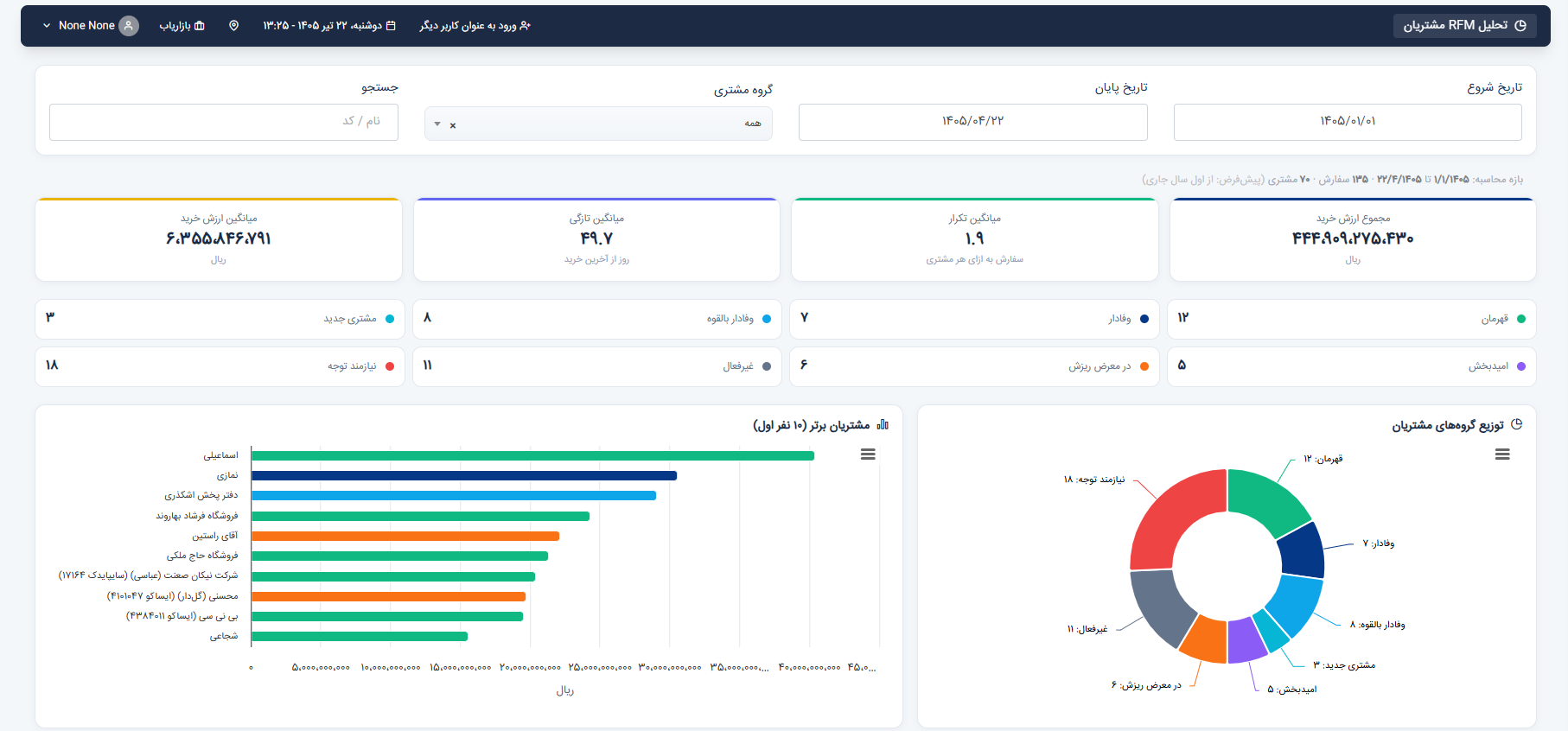The width and height of the screenshot is (1568, 731).
Task: Click the میانگین تازگی summary card
Action: point(596,239)
